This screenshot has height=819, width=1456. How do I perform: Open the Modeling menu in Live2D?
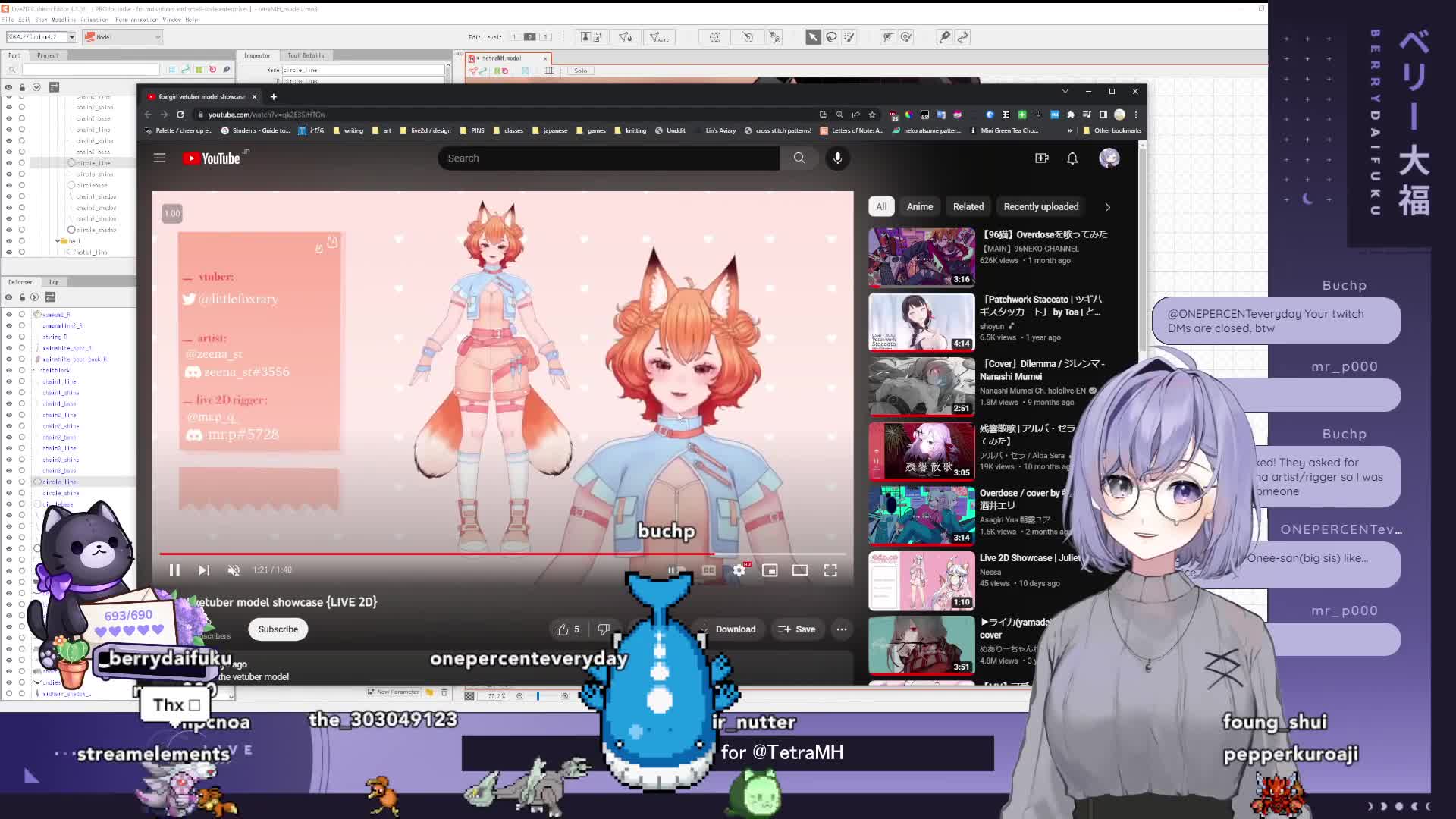coord(63,20)
